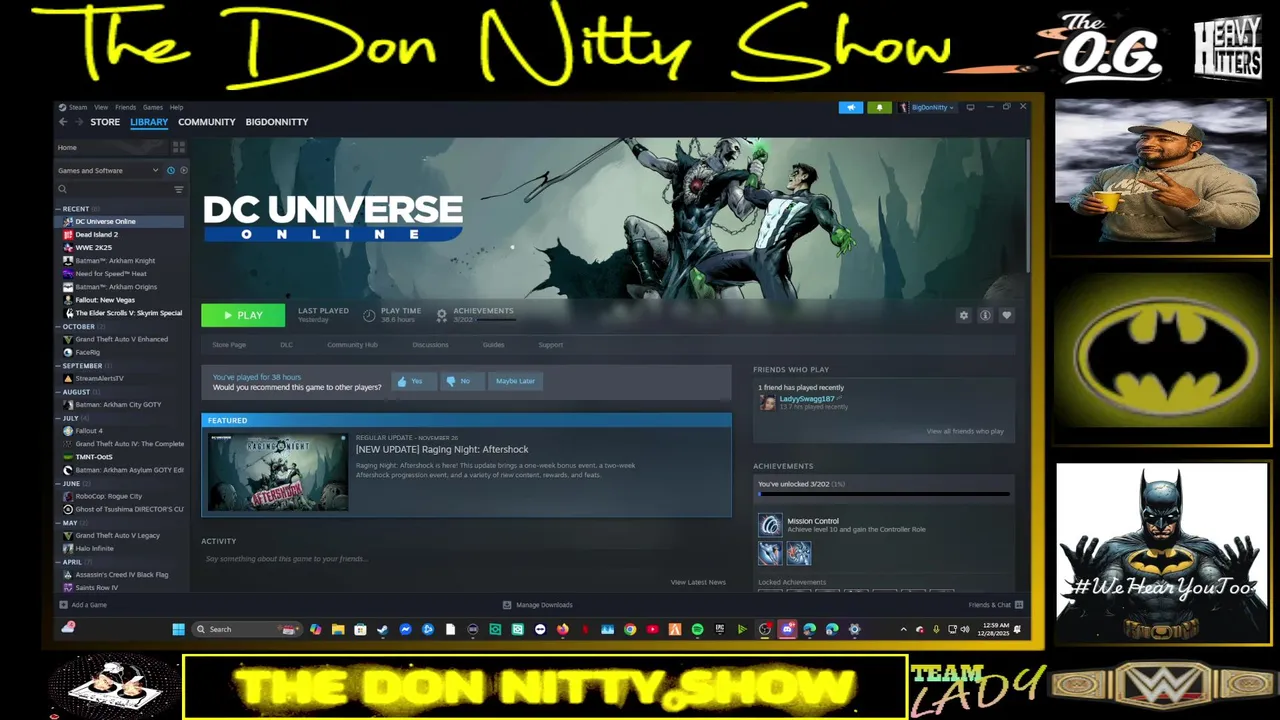Open the Games menu
1280x720 pixels.
[152, 107]
